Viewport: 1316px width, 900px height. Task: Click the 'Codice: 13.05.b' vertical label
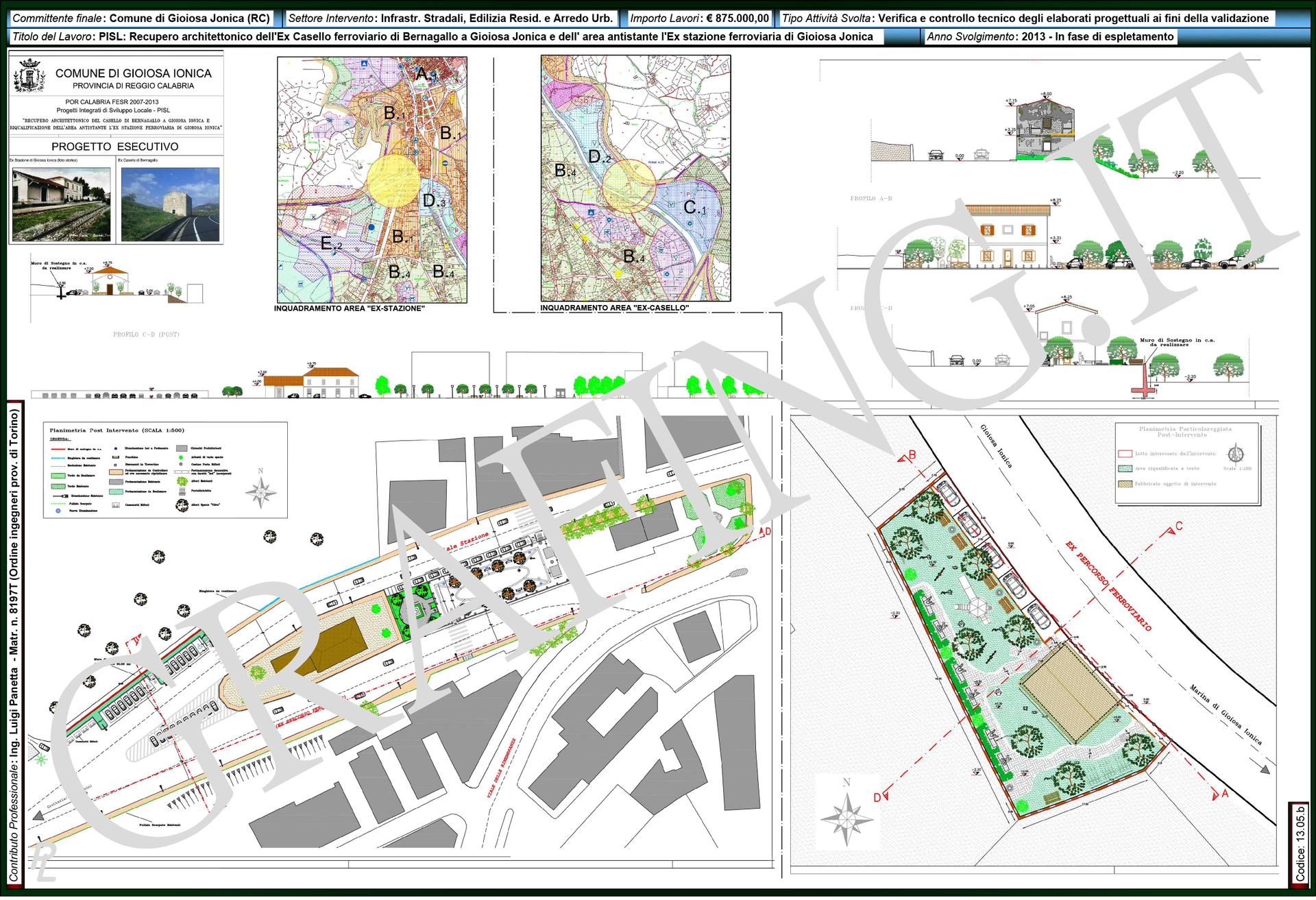pos(1300,843)
